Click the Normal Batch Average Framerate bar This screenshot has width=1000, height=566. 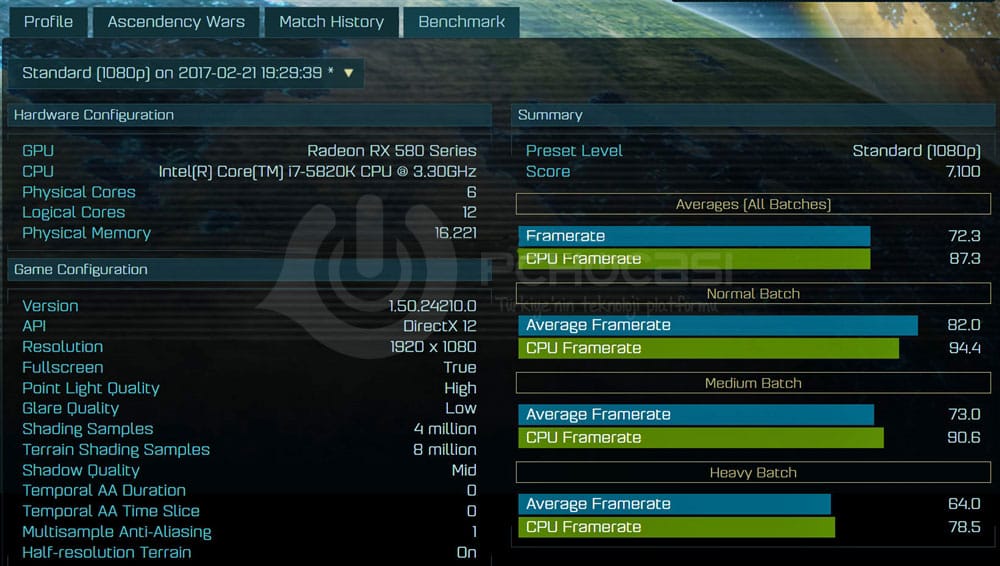tap(717, 325)
